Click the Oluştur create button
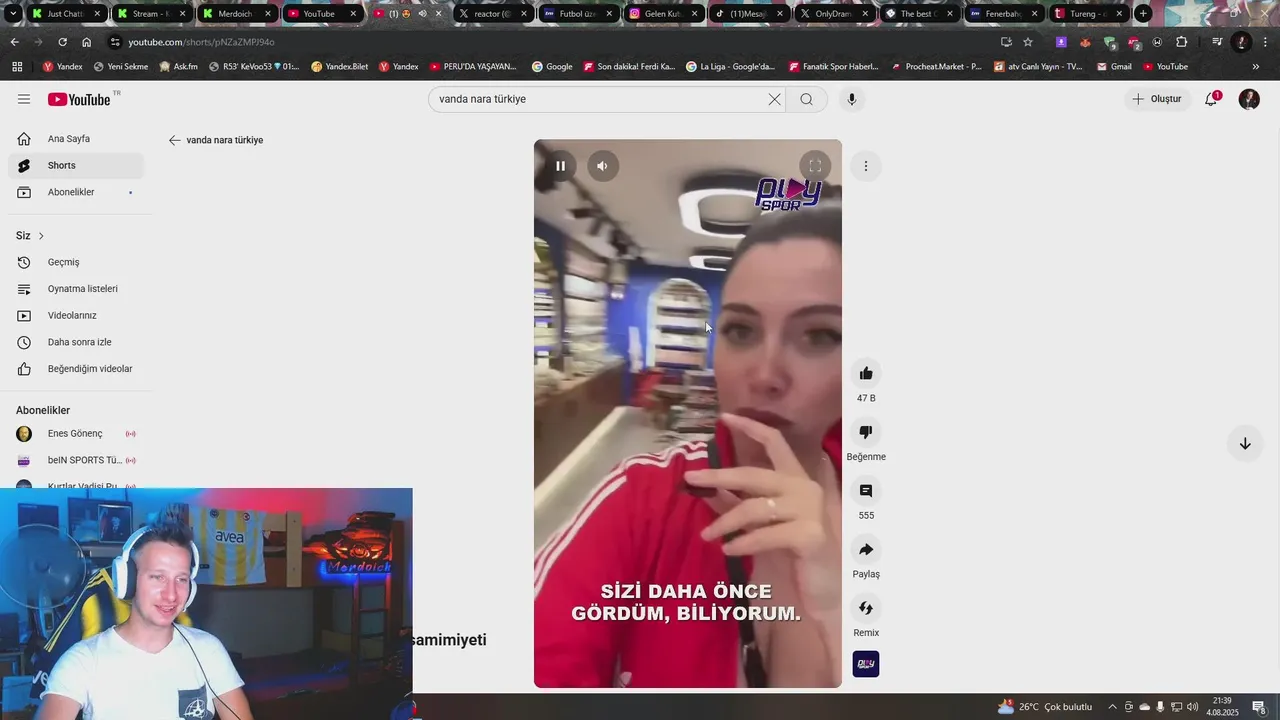This screenshot has width=1280, height=720. [x=1157, y=99]
